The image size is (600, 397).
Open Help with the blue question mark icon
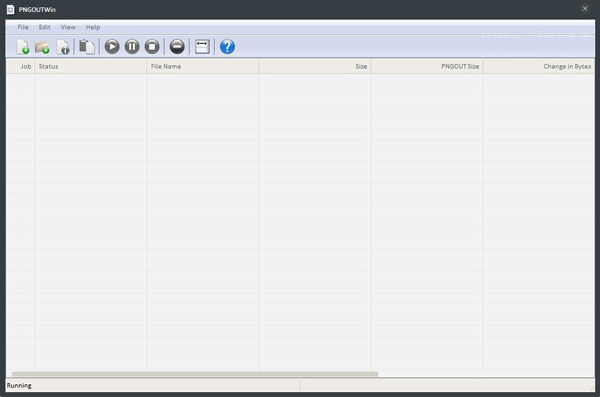coord(227,47)
